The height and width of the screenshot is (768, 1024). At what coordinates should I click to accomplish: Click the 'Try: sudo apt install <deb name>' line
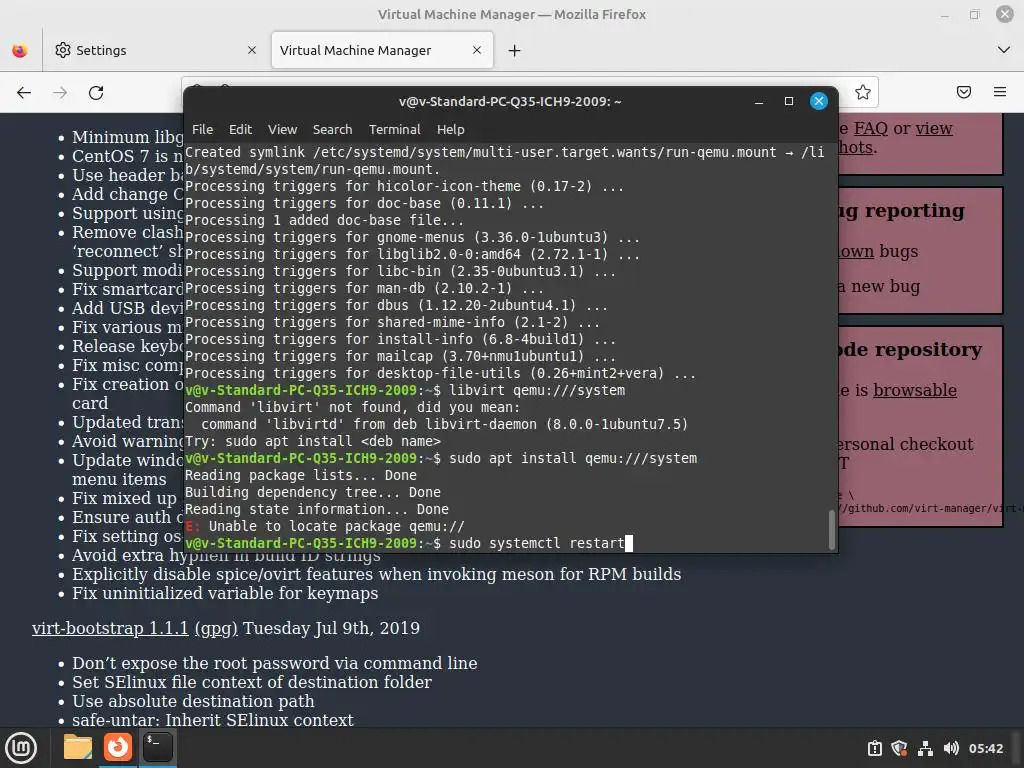click(x=313, y=441)
